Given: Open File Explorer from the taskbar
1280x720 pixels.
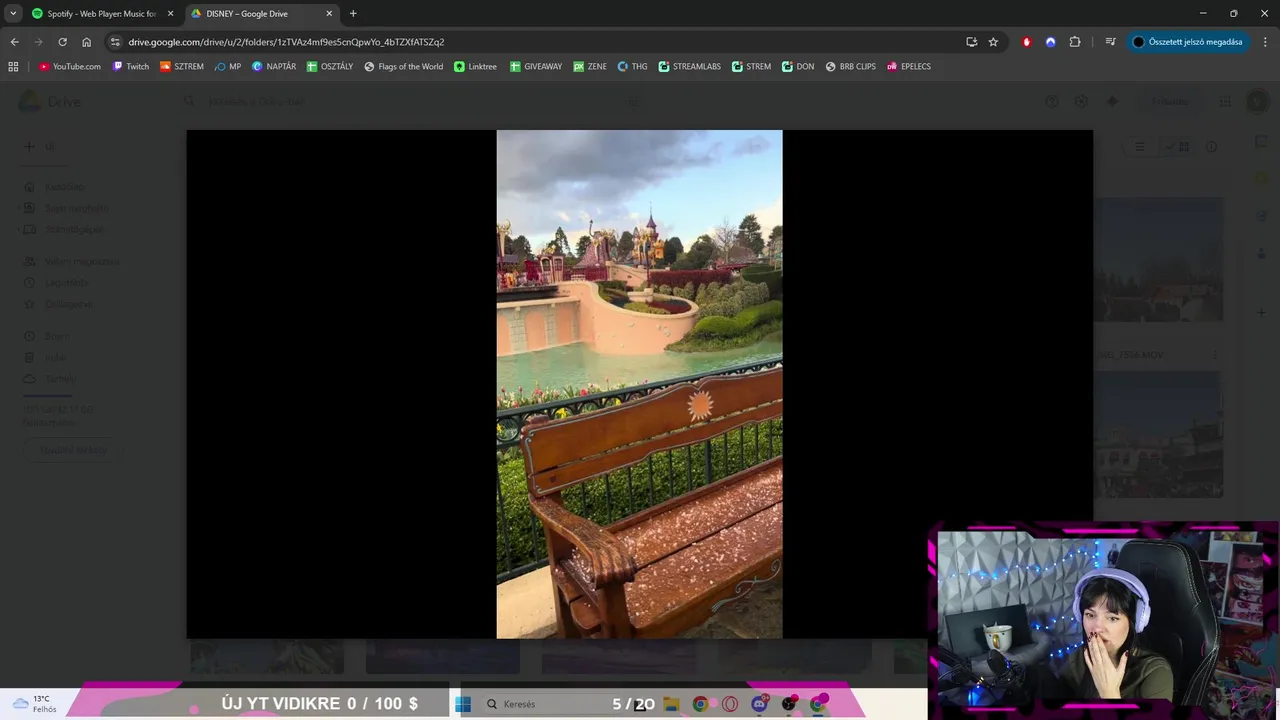Looking at the screenshot, I should click(671, 704).
